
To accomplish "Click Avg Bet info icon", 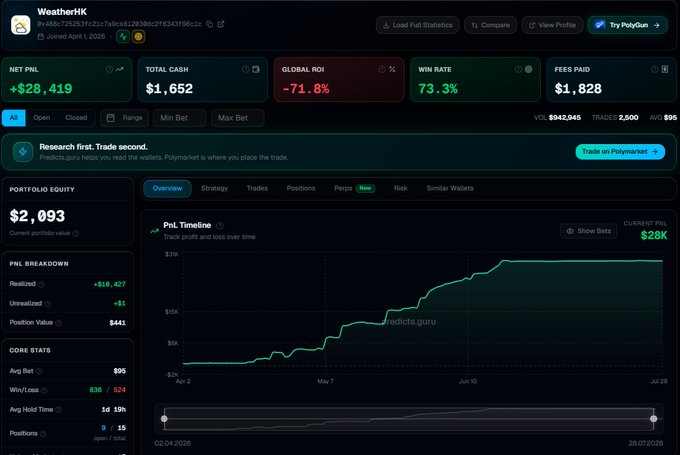I will click(39, 371).
